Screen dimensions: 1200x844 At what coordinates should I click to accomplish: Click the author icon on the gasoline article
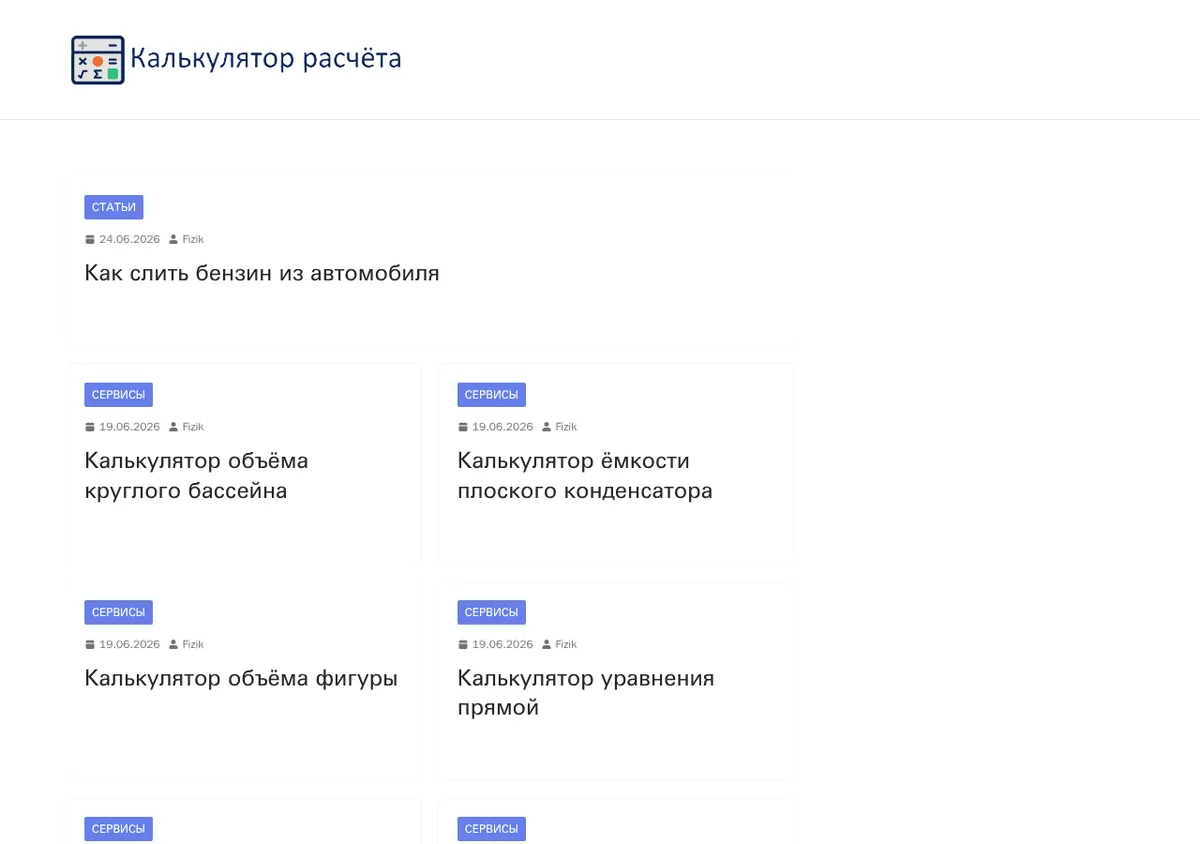tap(173, 240)
